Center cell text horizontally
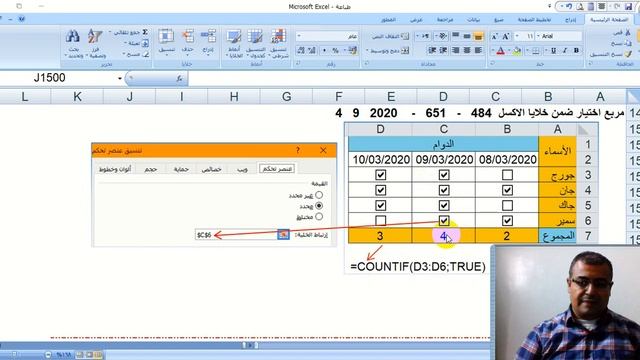640x360 pixels. pos(467,50)
